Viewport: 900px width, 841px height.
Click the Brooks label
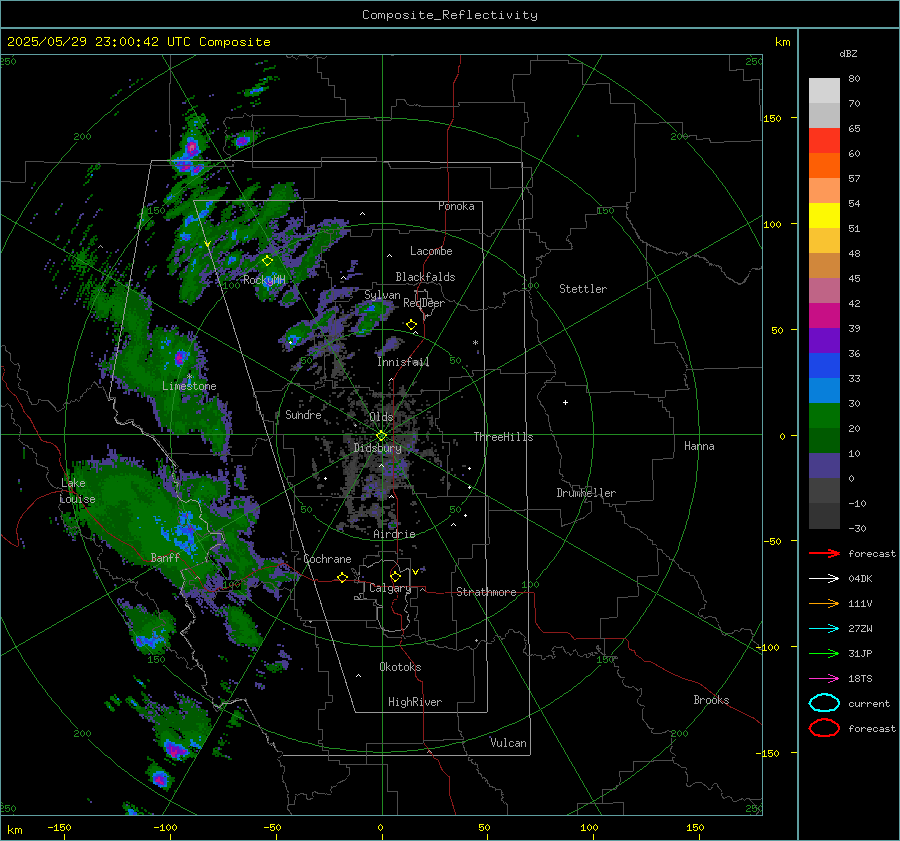point(711,700)
